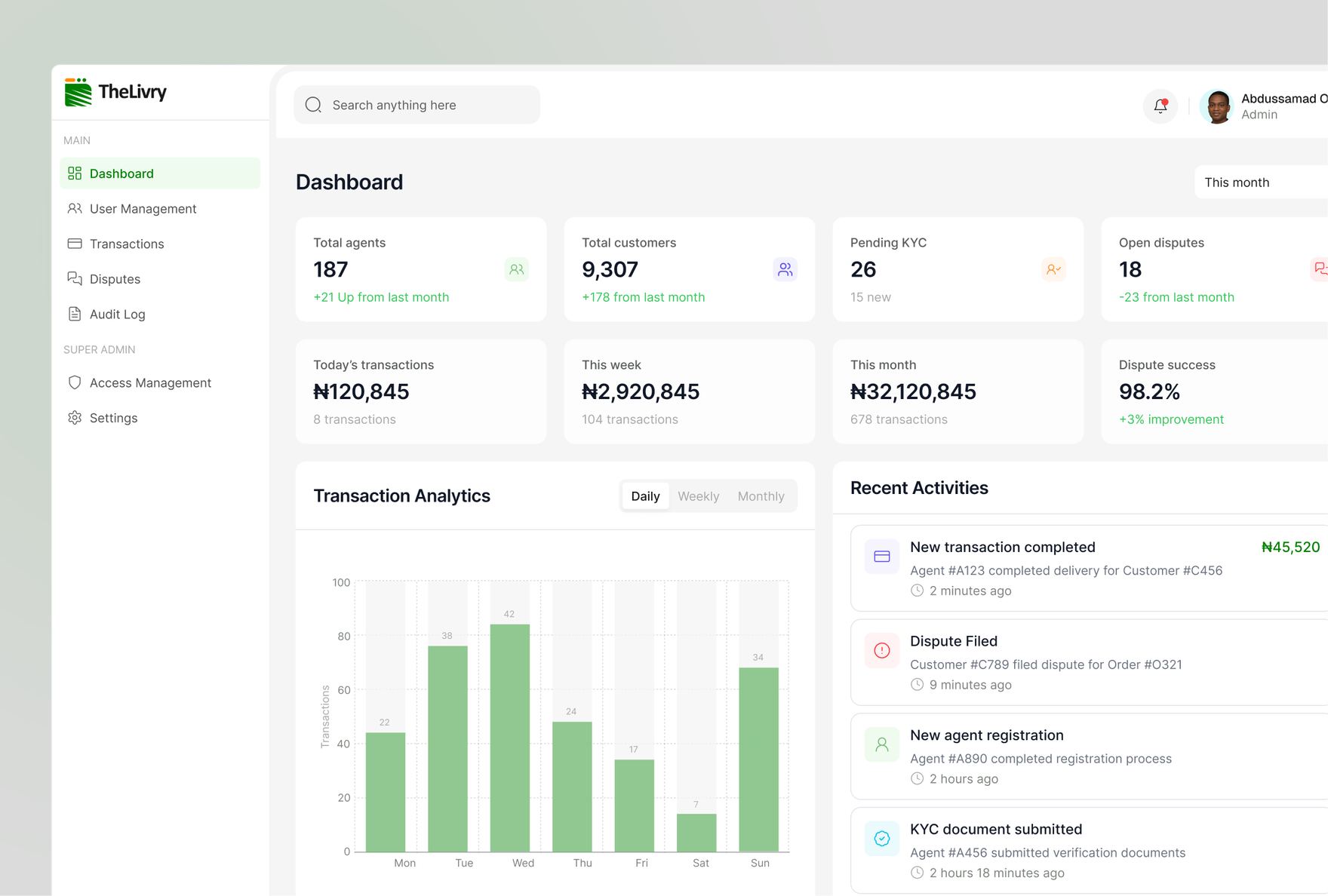
Task: Open the Total customers stat card
Action: (690, 269)
